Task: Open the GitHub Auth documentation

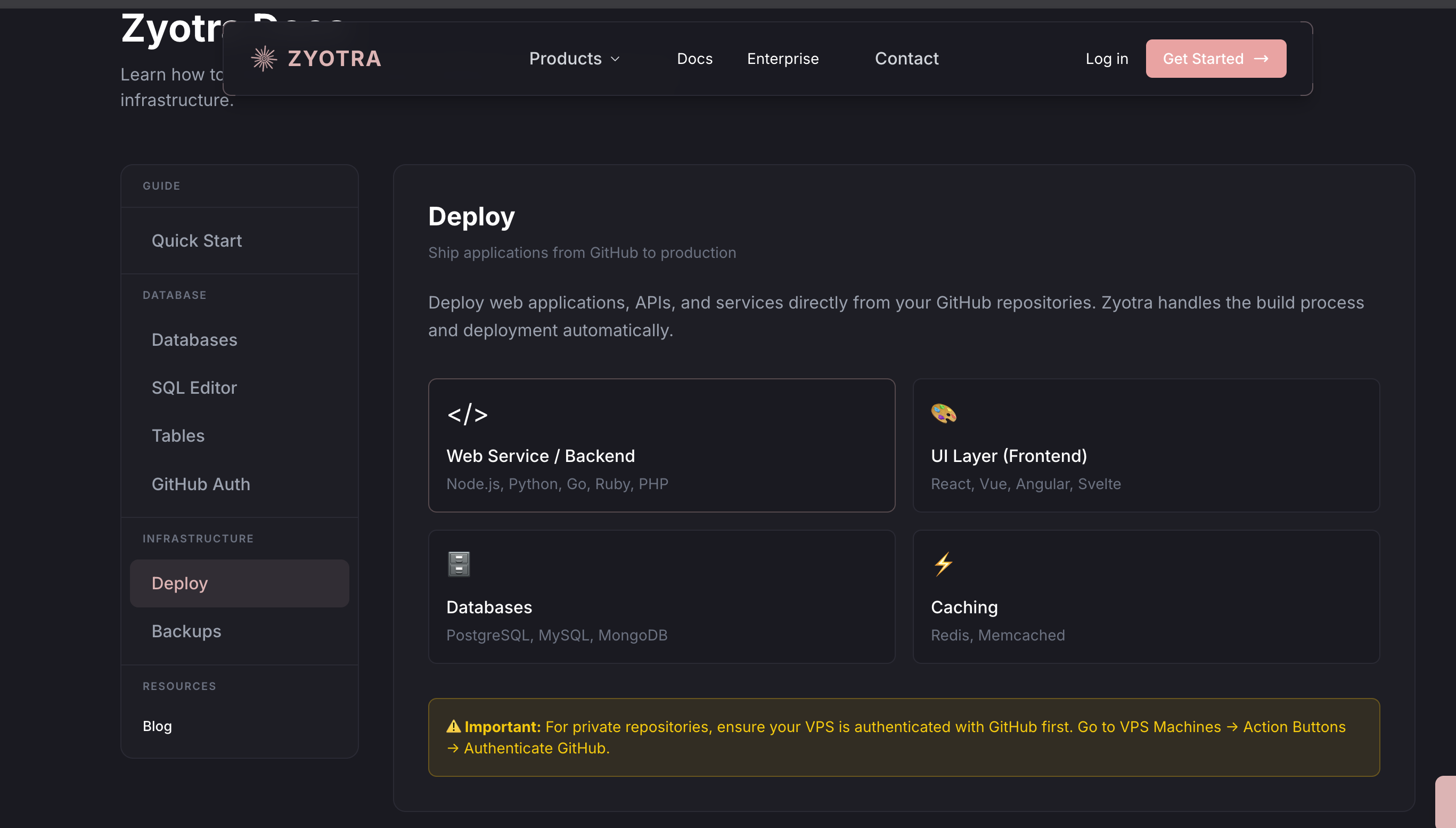Action: (201, 484)
